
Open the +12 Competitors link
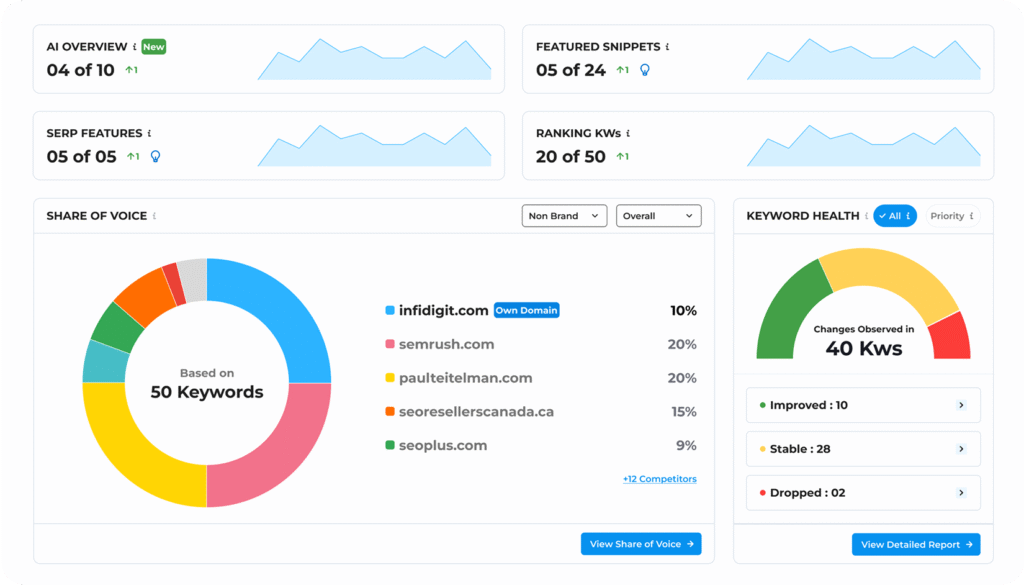659,479
